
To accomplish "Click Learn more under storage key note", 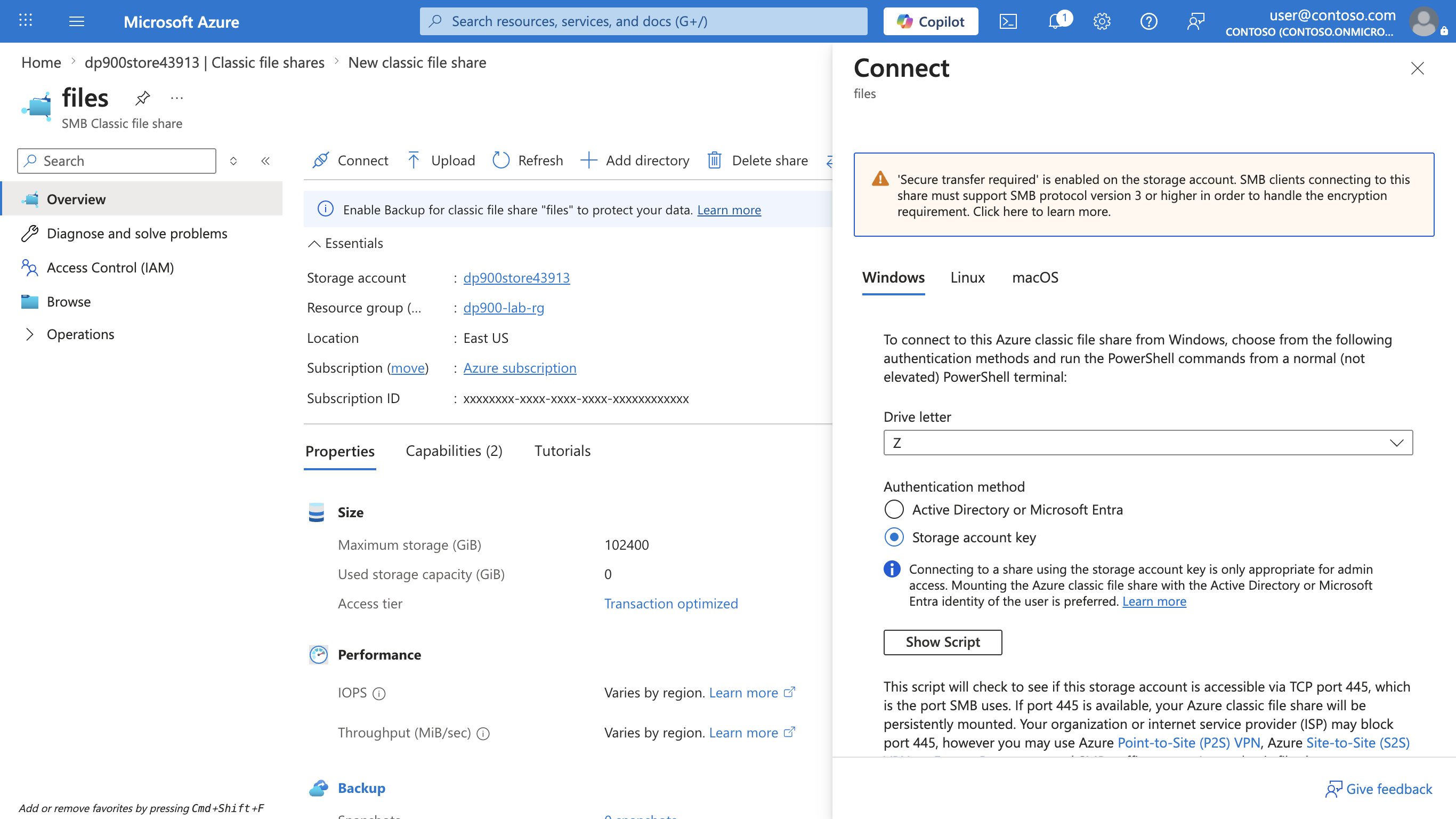I will pyautogui.click(x=1154, y=601).
